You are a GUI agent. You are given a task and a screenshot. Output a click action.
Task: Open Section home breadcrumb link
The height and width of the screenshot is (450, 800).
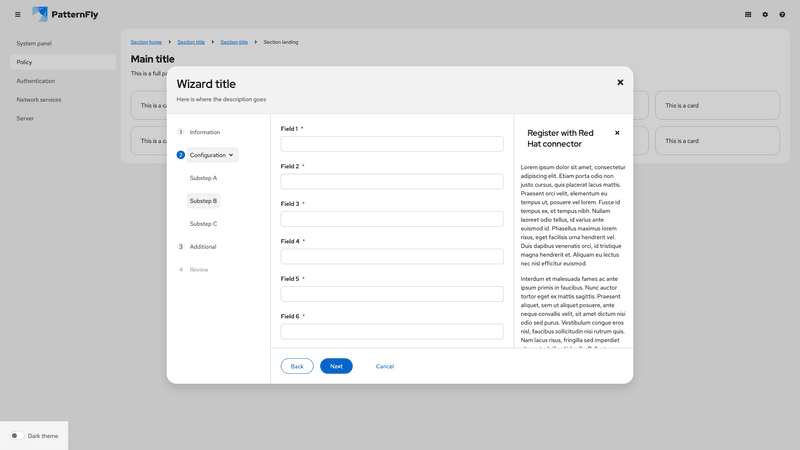coord(146,42)
